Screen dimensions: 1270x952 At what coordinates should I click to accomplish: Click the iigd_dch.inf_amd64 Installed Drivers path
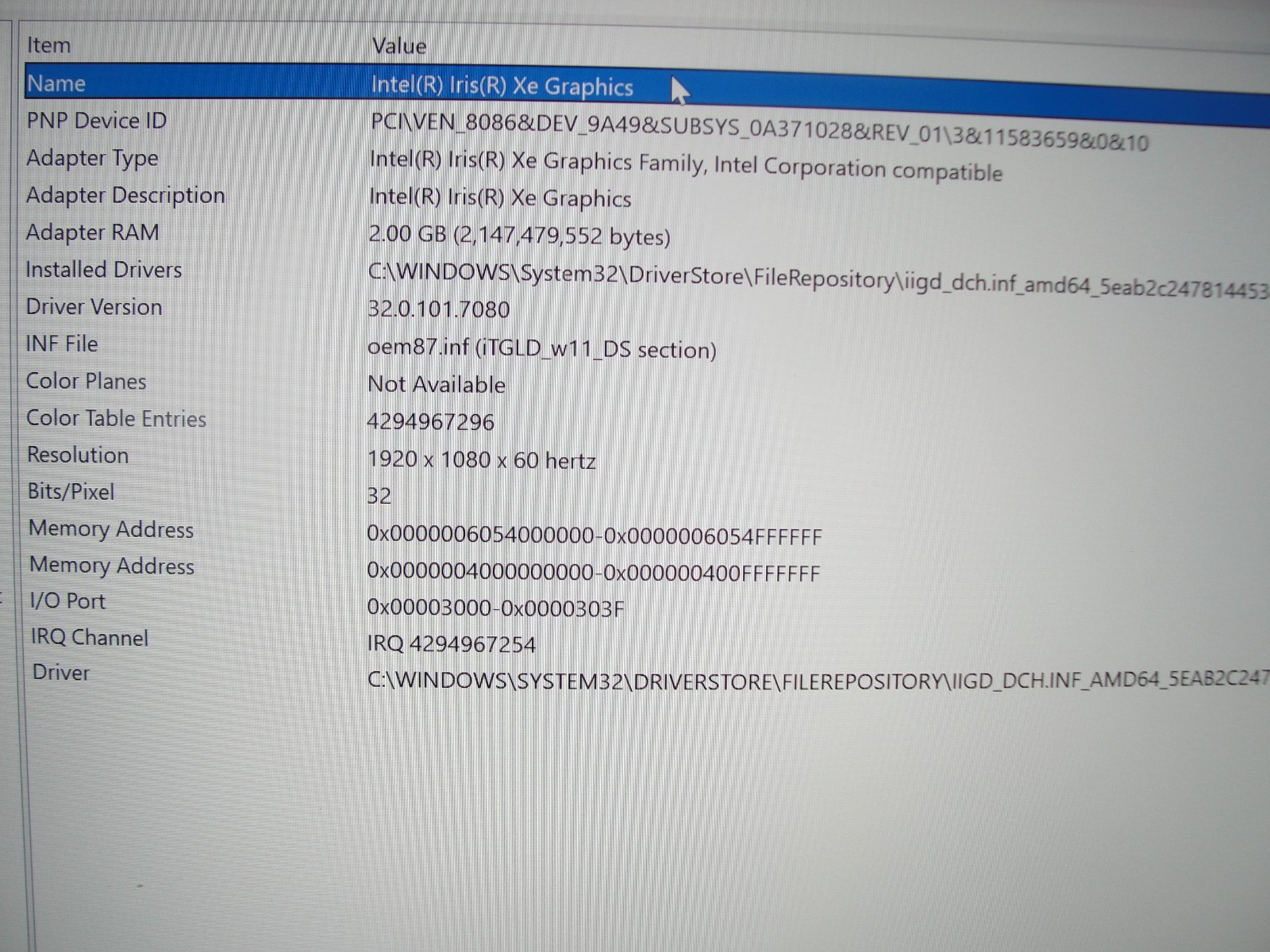pyautogui.click(x=818, y=280)
